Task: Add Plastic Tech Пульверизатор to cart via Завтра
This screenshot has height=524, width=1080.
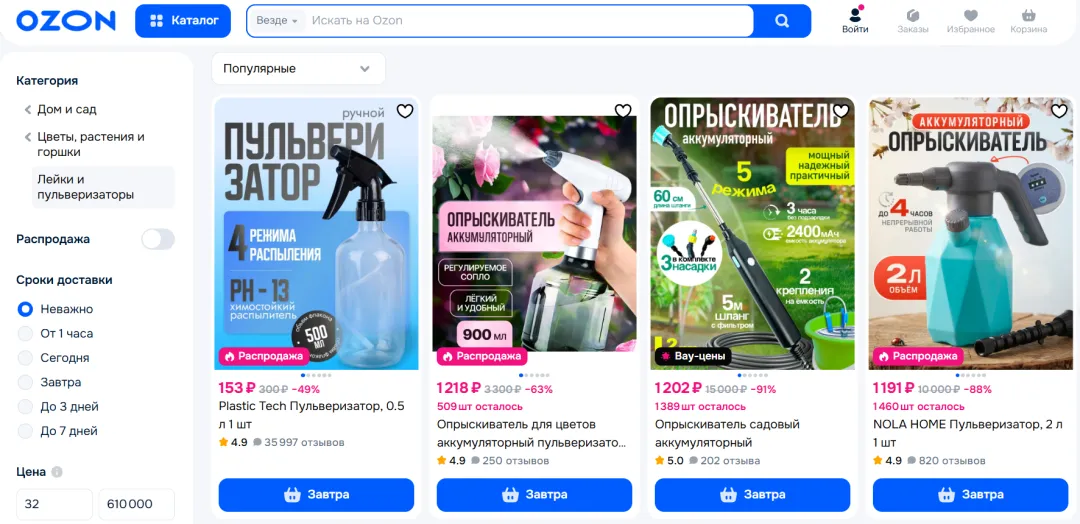Action: 316,495
